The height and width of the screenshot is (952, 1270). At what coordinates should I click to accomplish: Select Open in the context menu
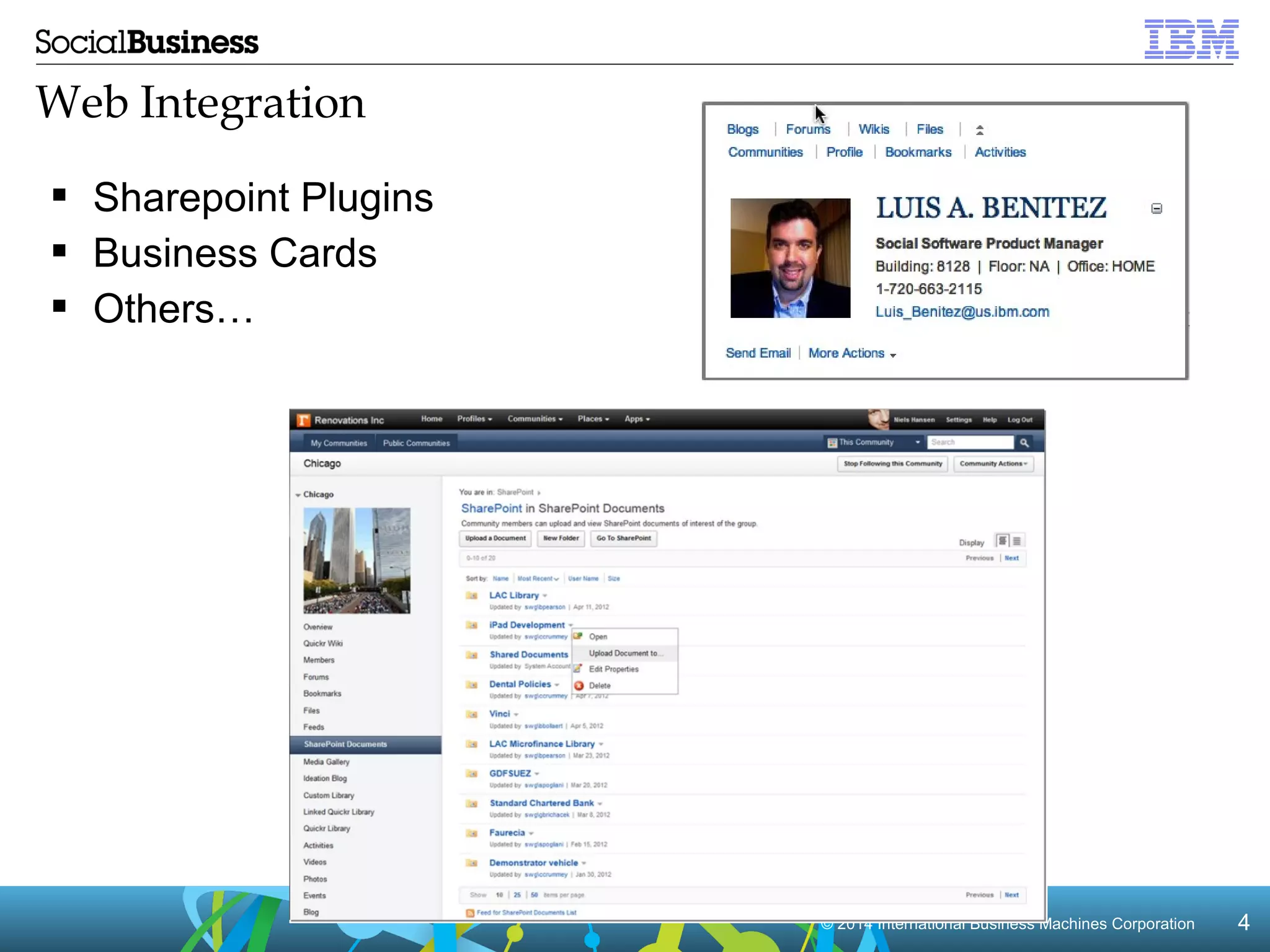coord(624,637)
